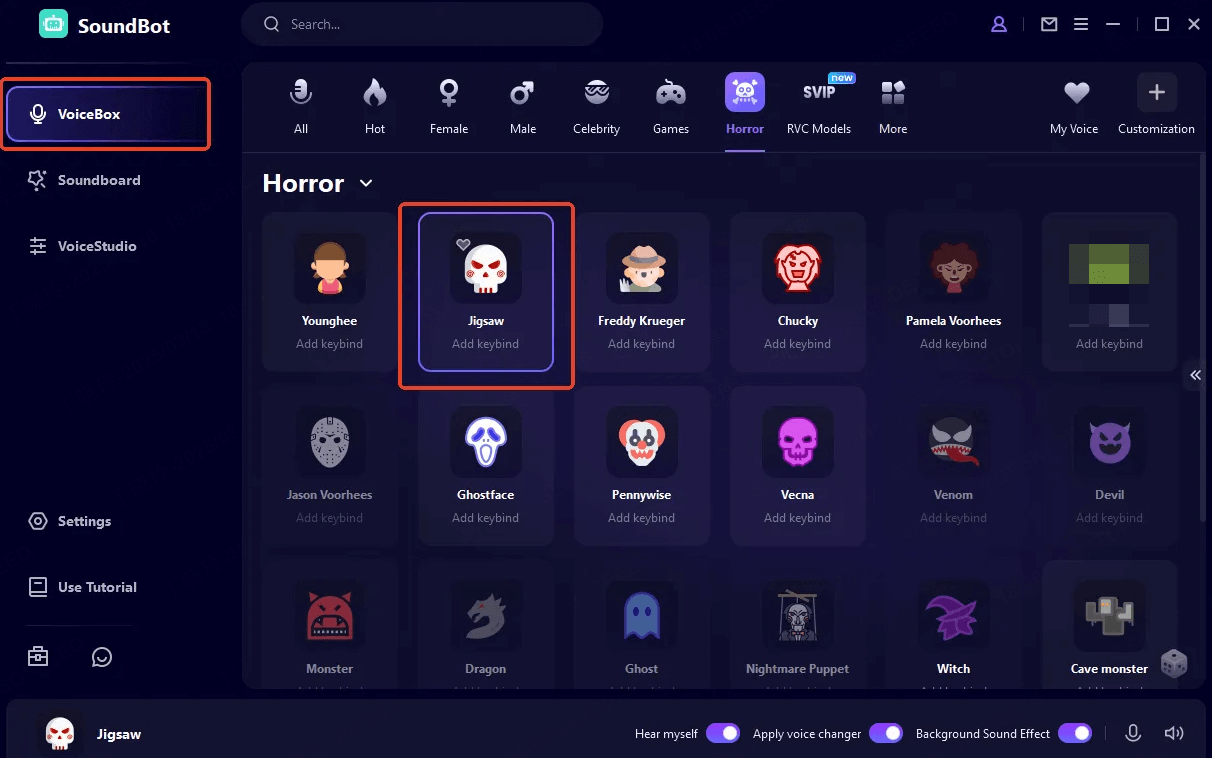
Task: Open the Customization button
Action: [x=1156, y=107]
